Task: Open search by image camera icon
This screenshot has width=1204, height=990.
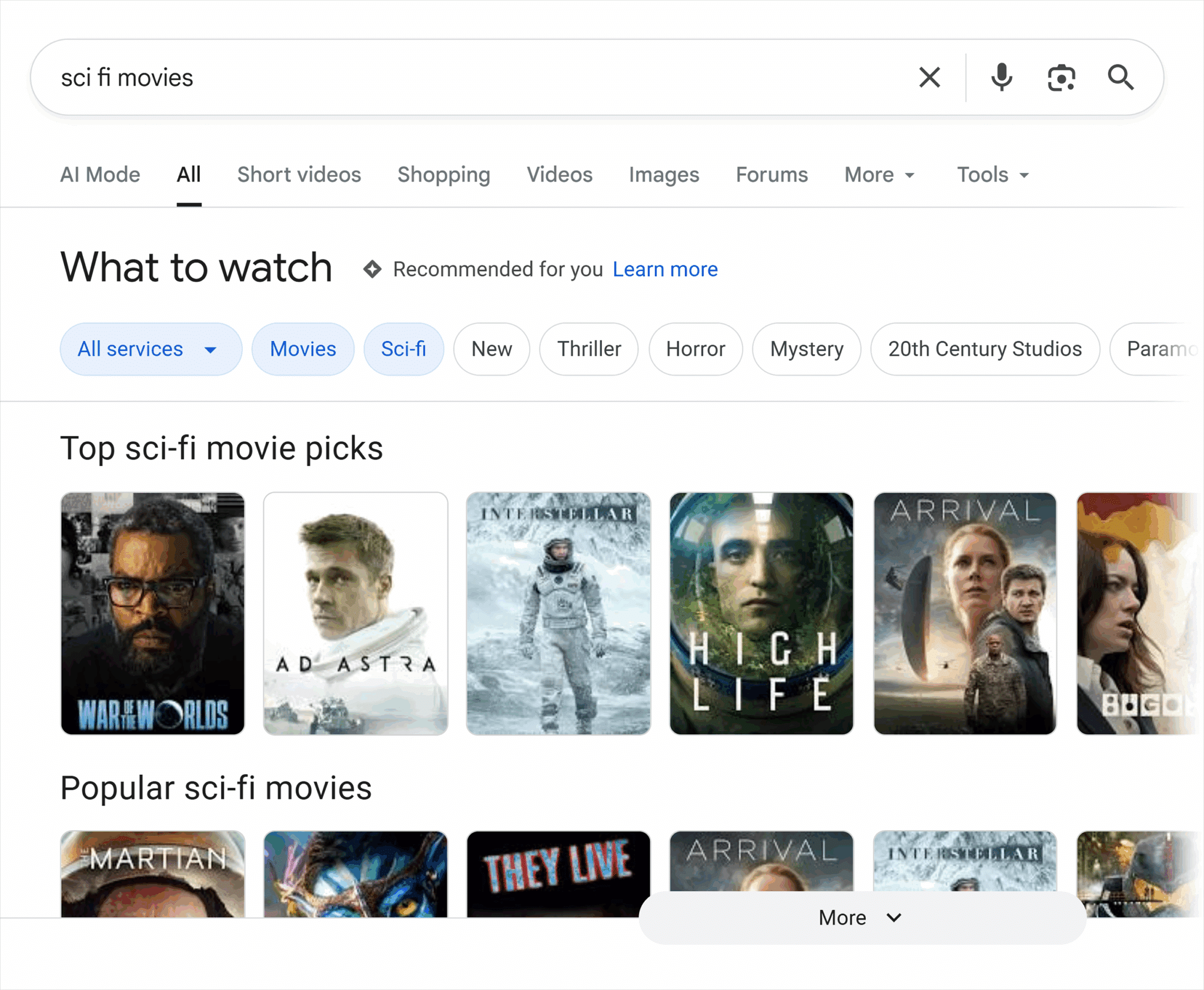Action: click(1062, 78)
